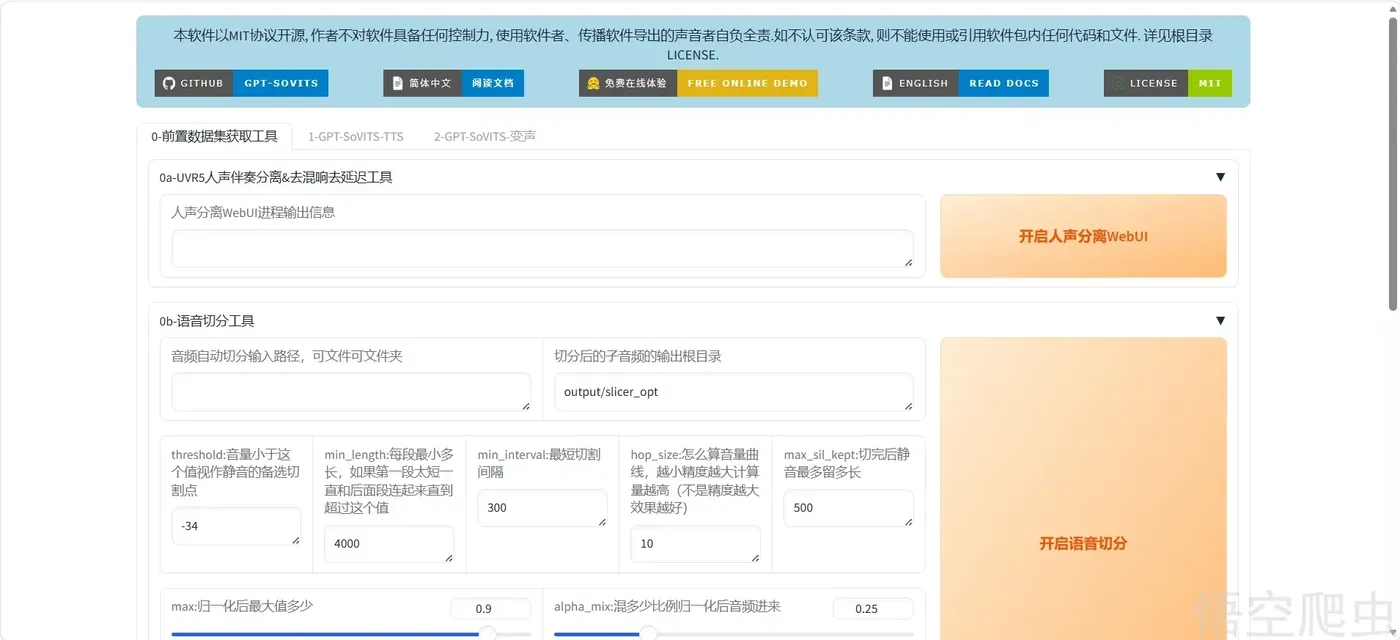Screen dimensions: 1400x640
Task: Click the alpha_mix slider handle
Action: click(648, 634)
